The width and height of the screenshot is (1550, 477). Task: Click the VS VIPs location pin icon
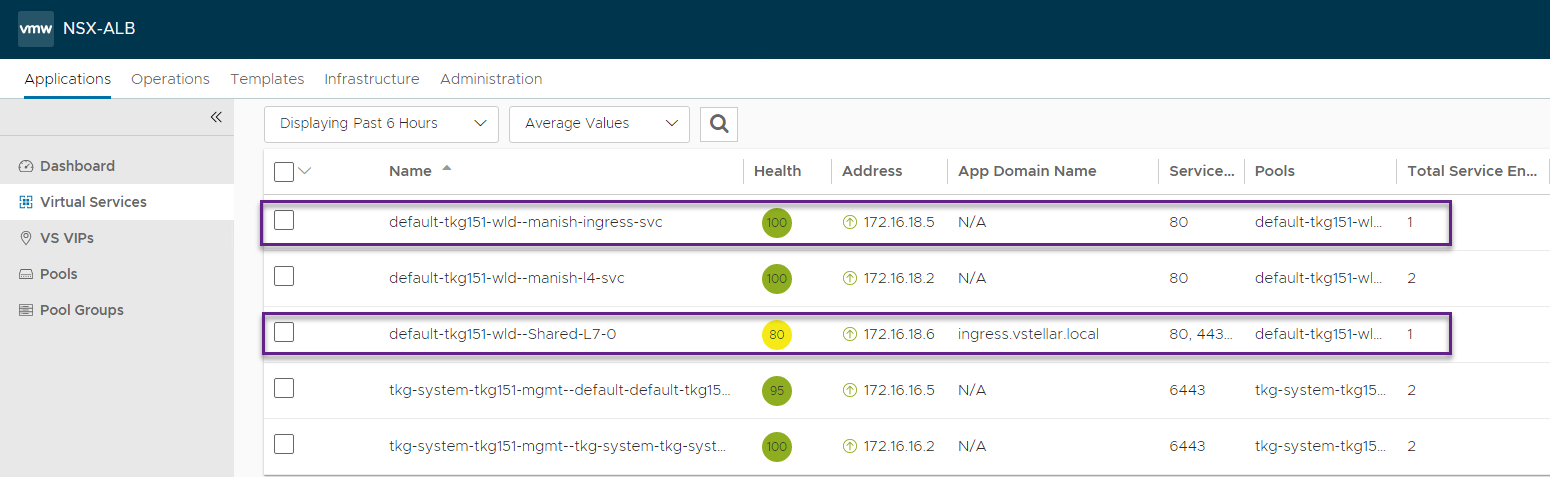point(27,238)
